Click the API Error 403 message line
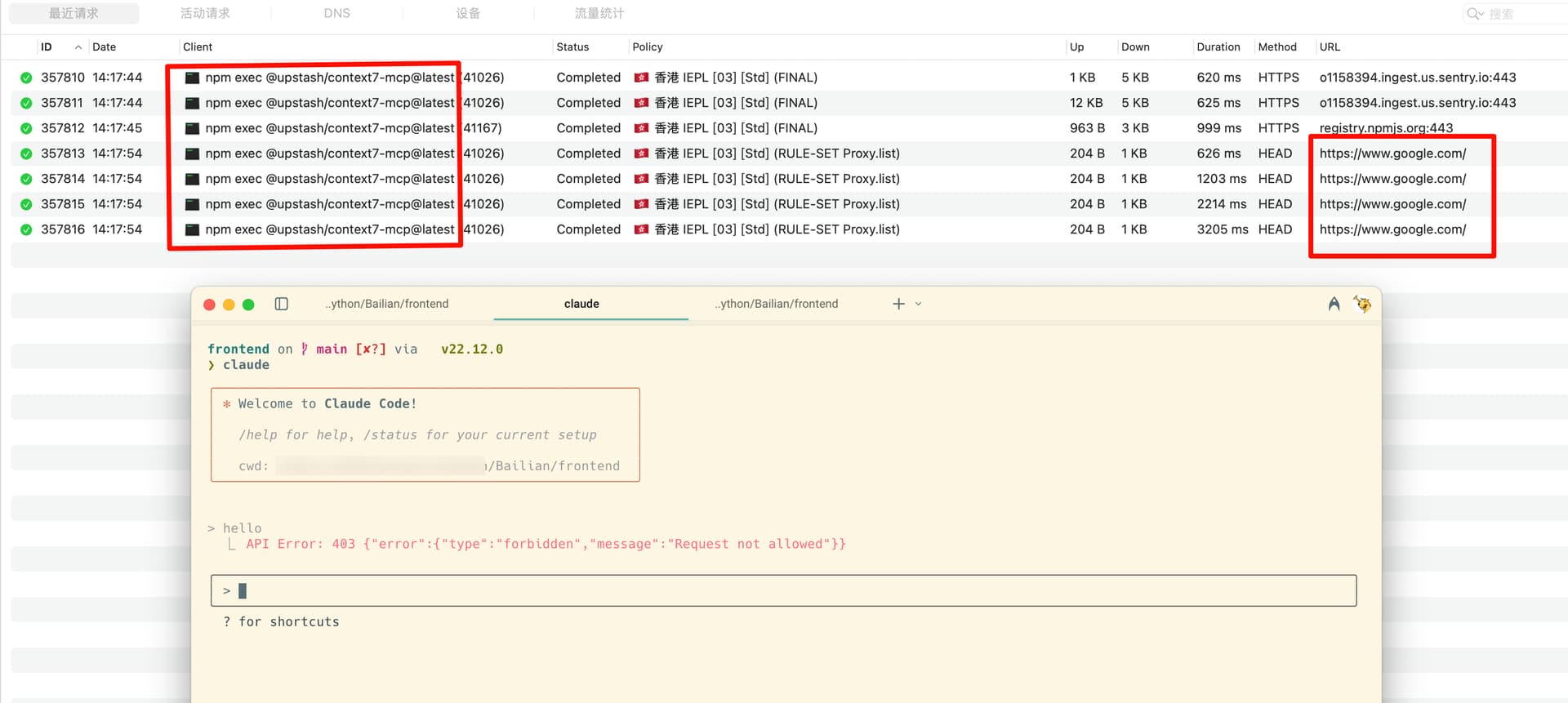The image size is (1568, 703). click(546, 544)
